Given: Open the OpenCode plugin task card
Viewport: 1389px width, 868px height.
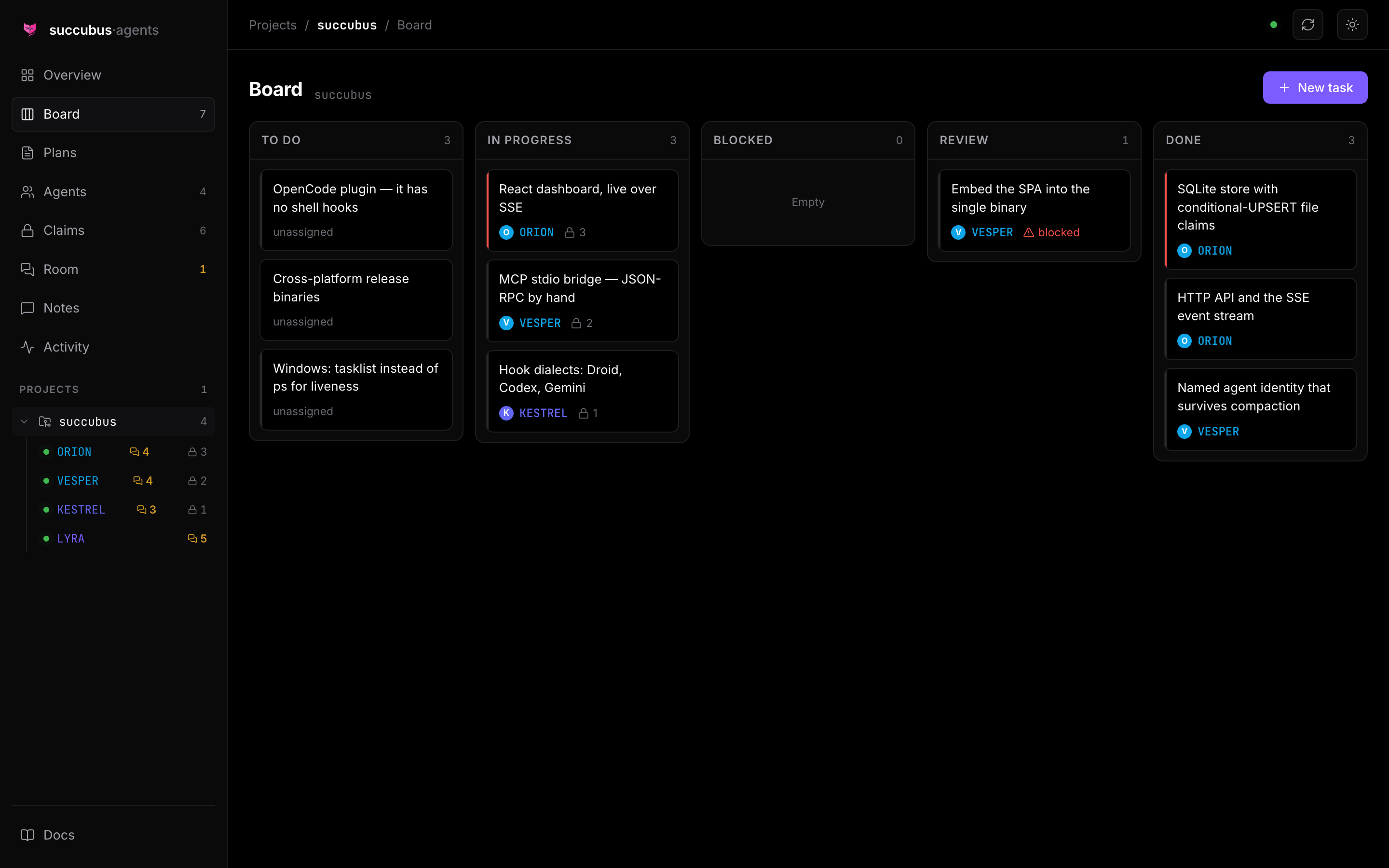Looking at the screenshot, I should [356, 210].
